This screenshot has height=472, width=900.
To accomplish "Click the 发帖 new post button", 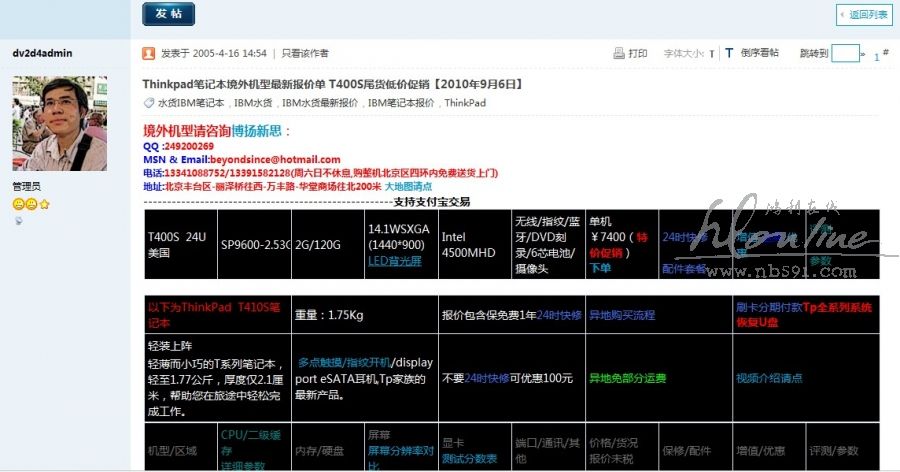I will [168, 14].
